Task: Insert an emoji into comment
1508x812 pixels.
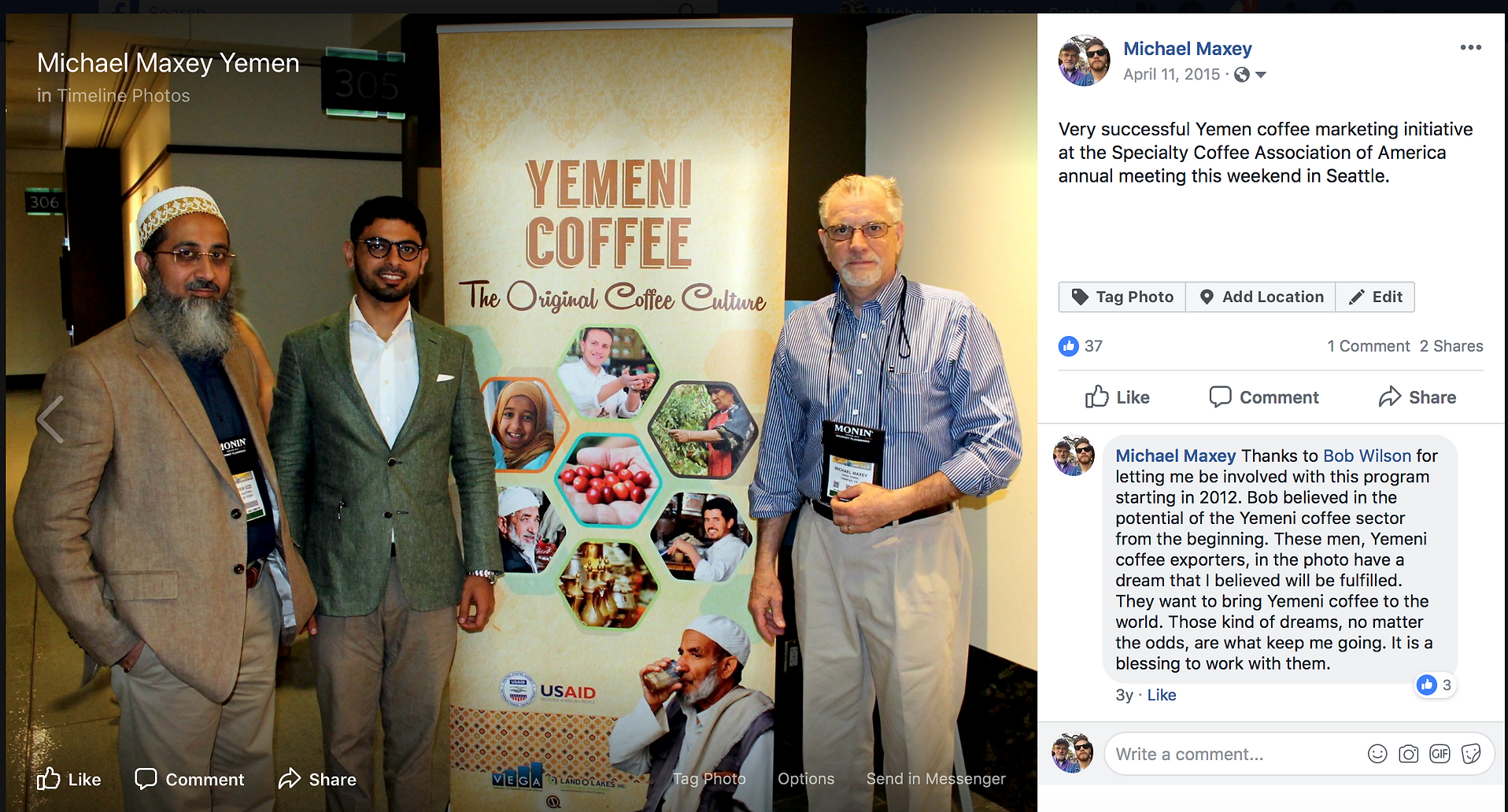Action: click(1377, 754)
